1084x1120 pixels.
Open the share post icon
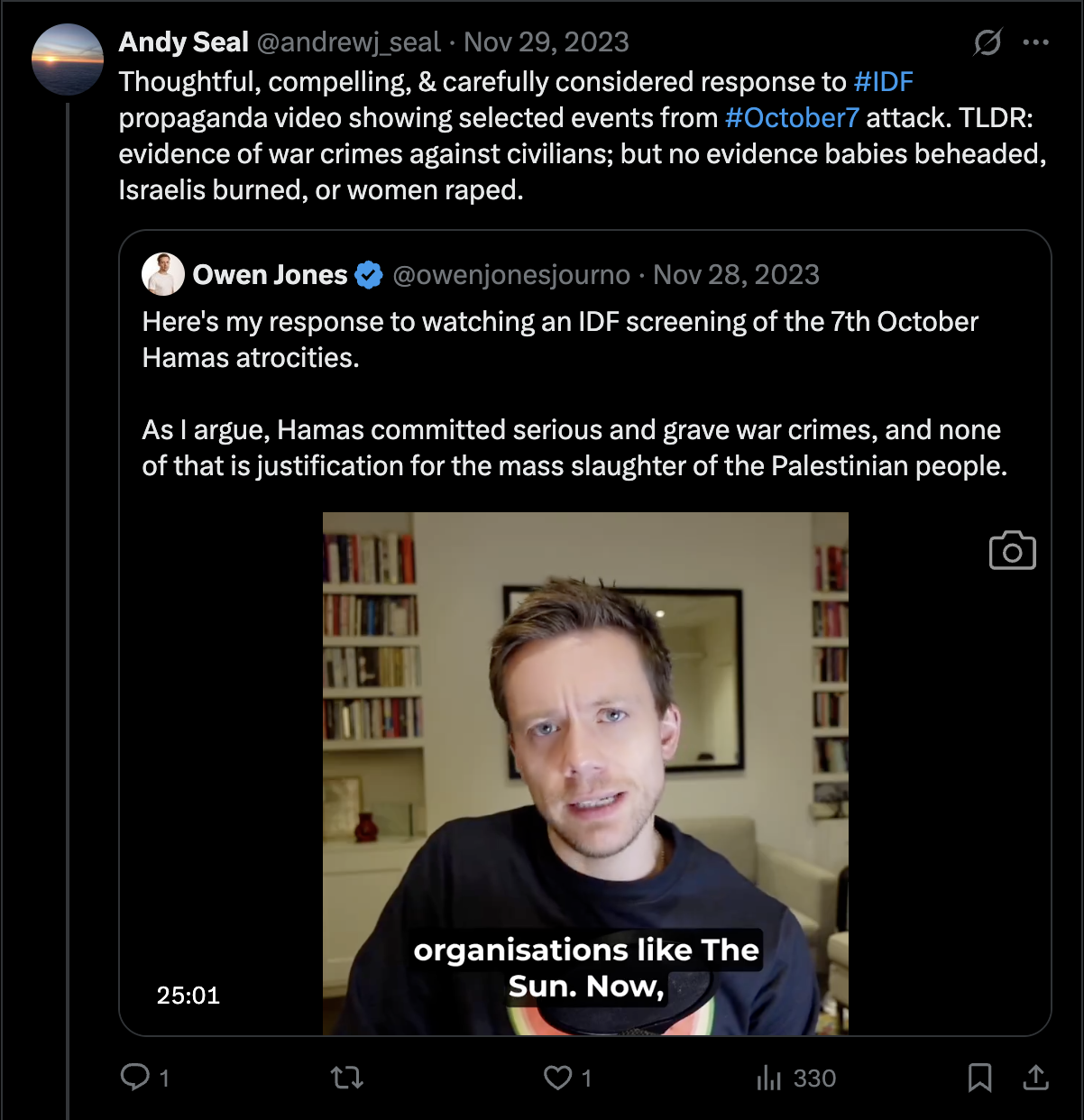[x=1036, y=1077]
